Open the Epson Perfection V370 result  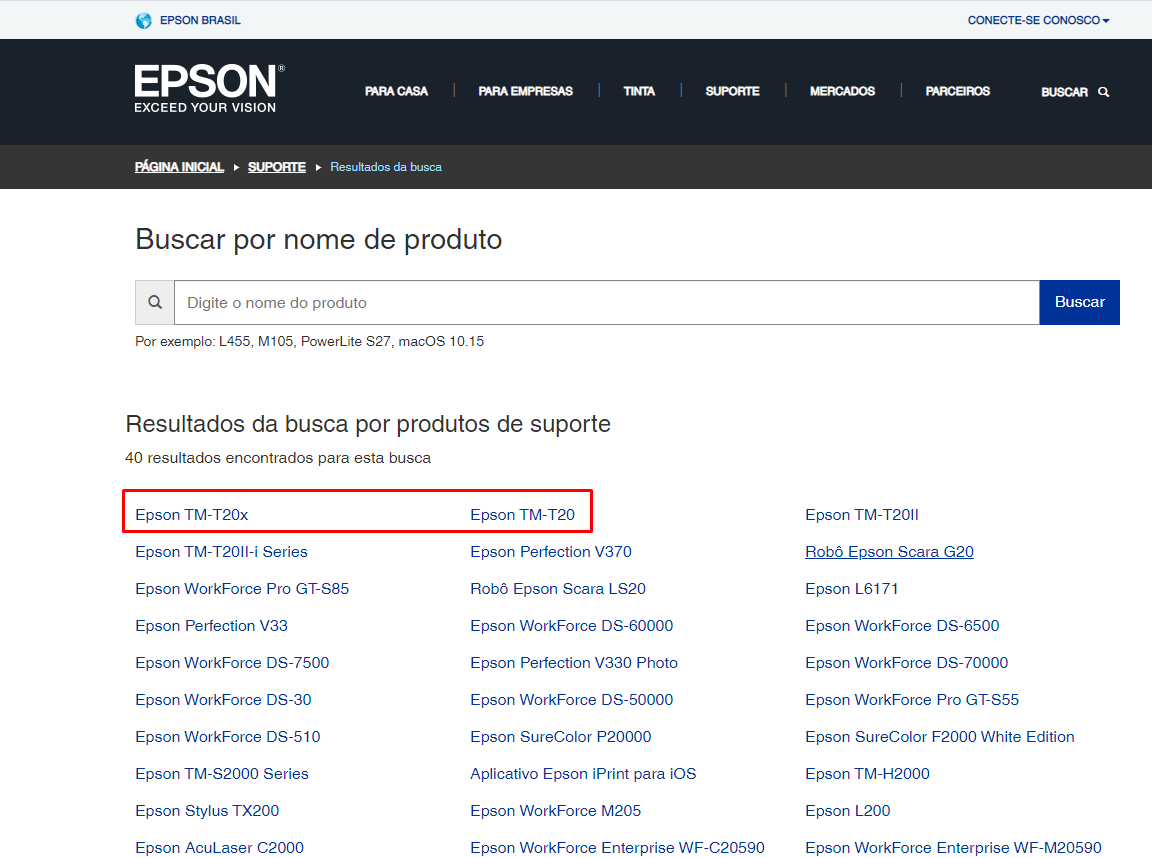pyautogui.click(x=551, y=552)
